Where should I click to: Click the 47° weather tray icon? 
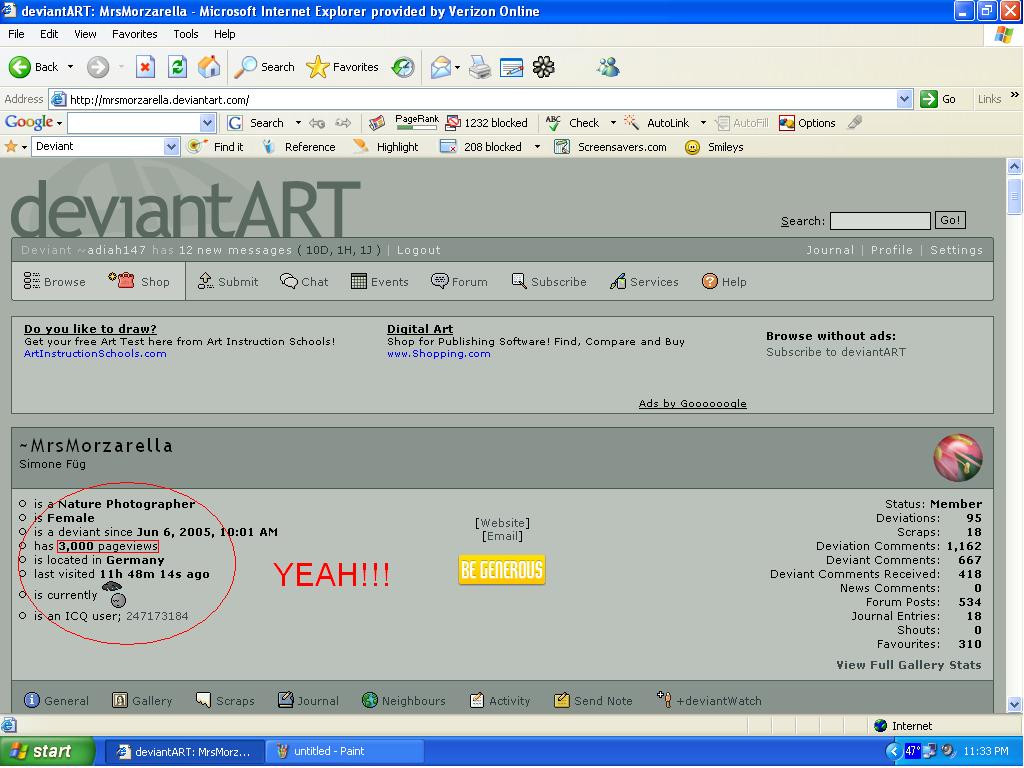[x=912, y=751]
